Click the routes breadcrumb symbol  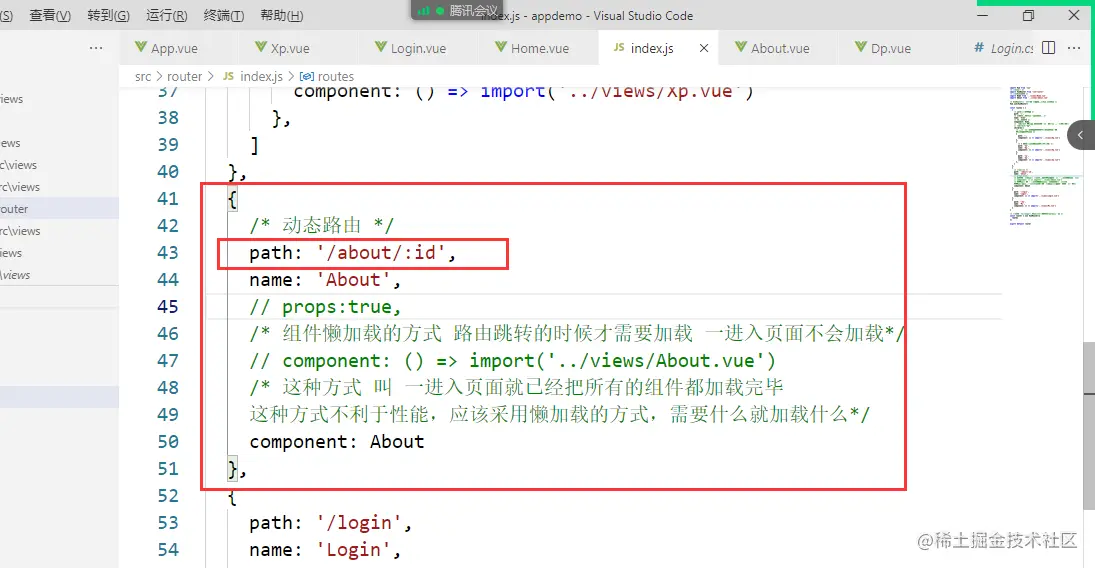(x=327, y=76)
